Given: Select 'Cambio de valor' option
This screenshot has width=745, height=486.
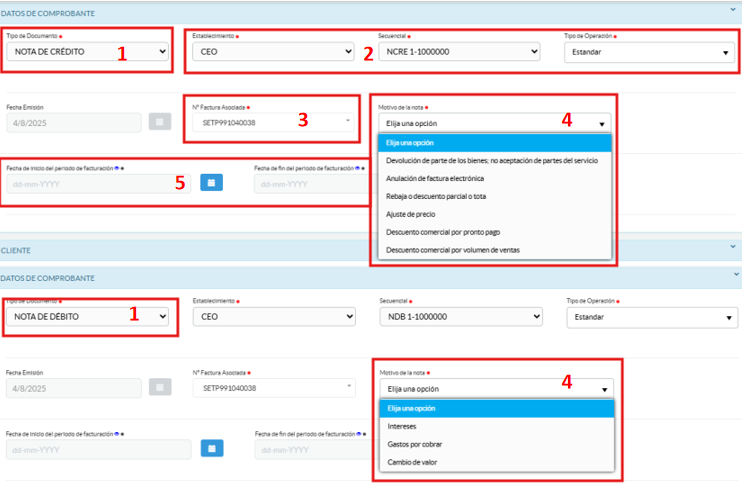Looking at the screenshot, I should pyautogui.click(x=410, y=462).
